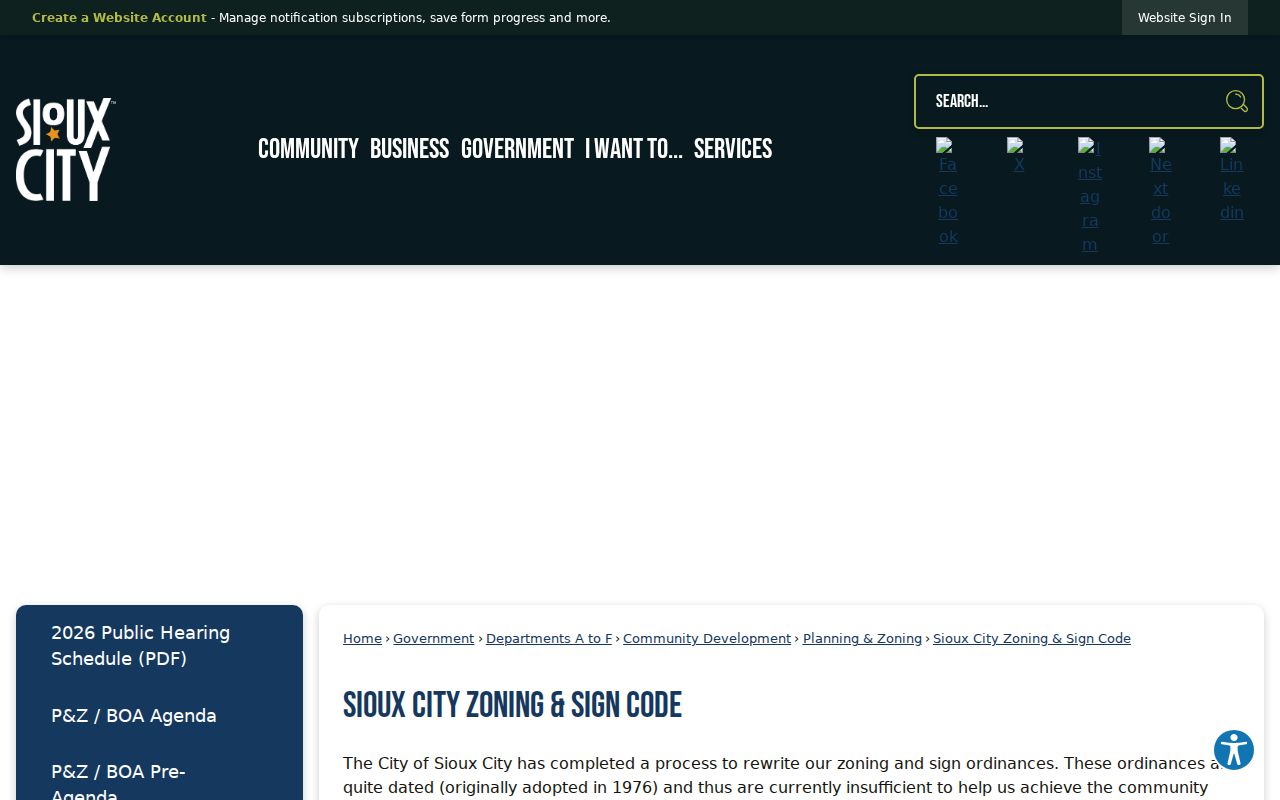This screenshot has height=800, width=1280.
Task: Open the Business menu
Action: (409, 149)
